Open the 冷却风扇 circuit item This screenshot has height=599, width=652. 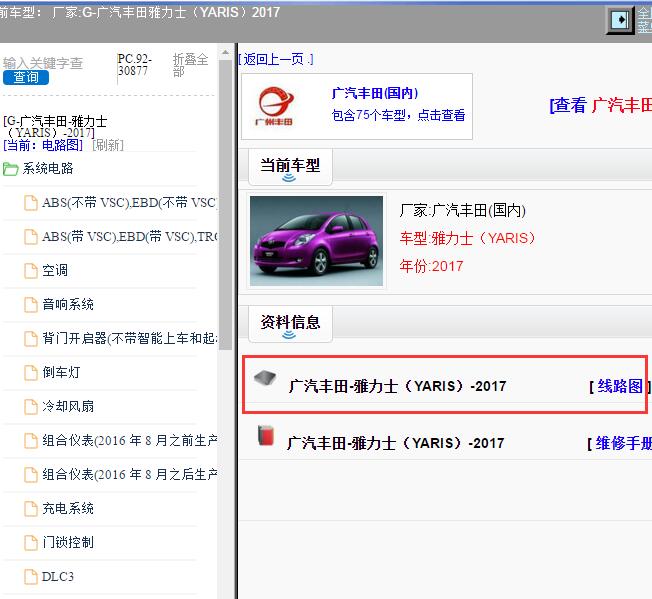click(x=68, y=406)
